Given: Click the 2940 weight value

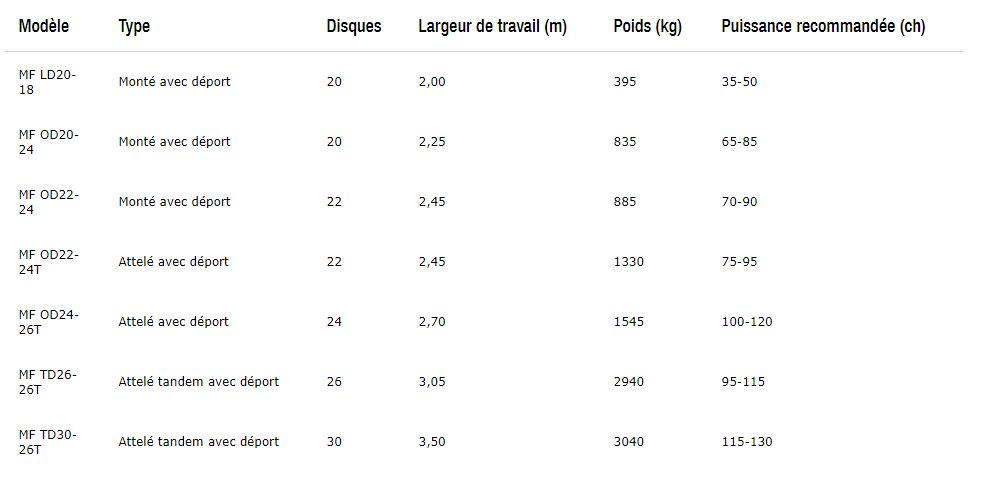Looking at the screenshot, I should [x=628, y=382].
